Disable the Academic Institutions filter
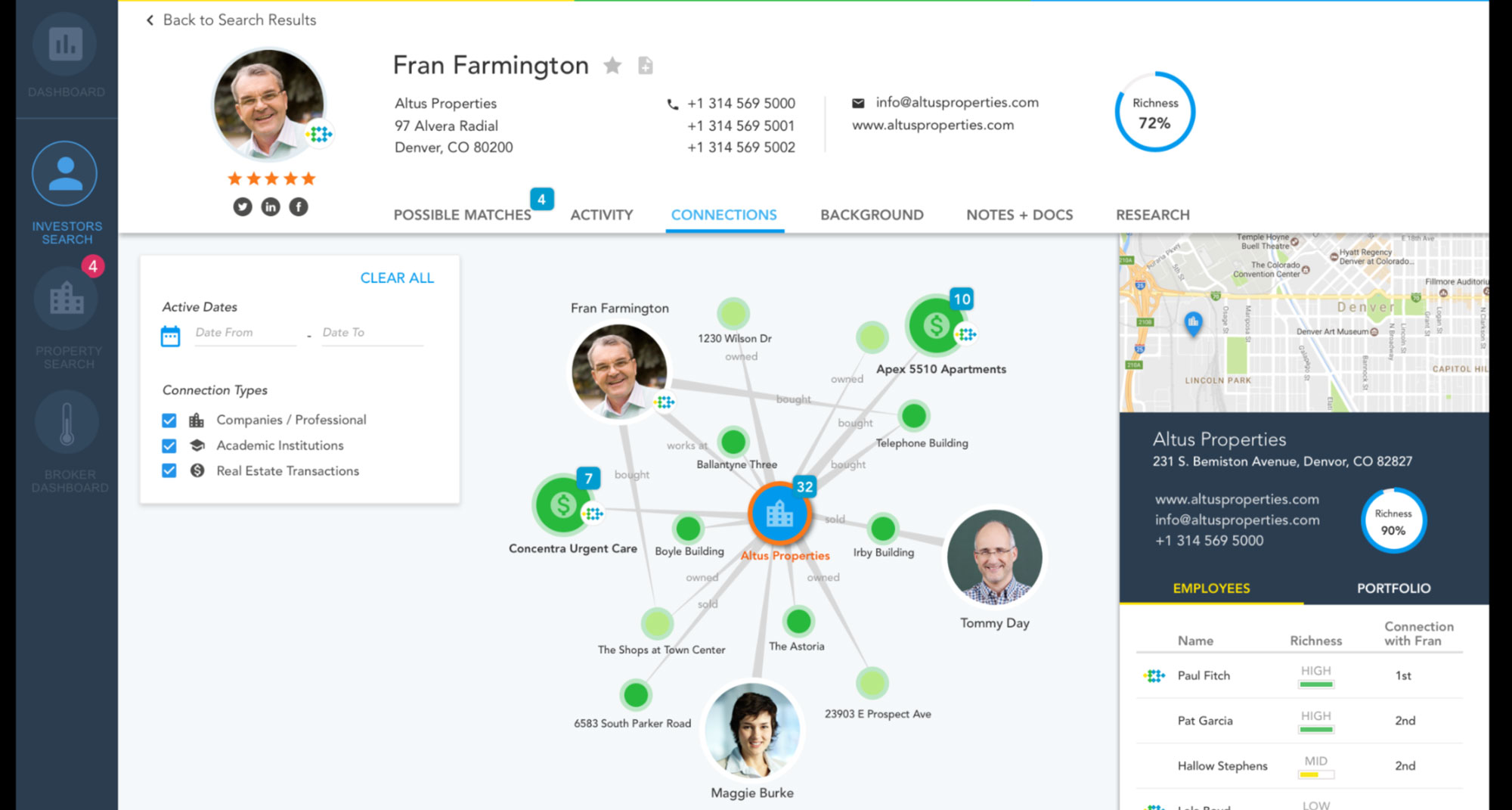This screenshot has height=810, width=1512. [169, 446]
